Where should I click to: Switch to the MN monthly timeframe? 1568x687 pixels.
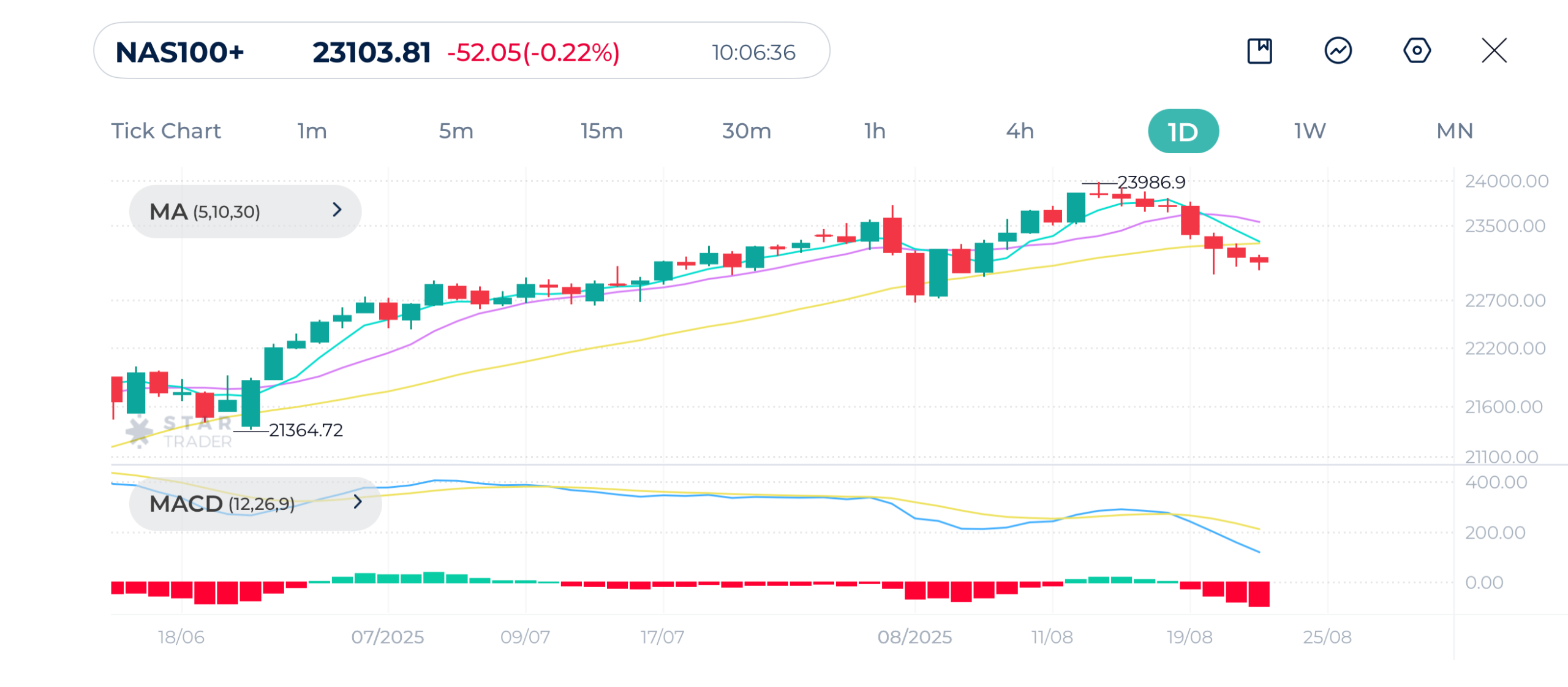tap(1455, 131)
